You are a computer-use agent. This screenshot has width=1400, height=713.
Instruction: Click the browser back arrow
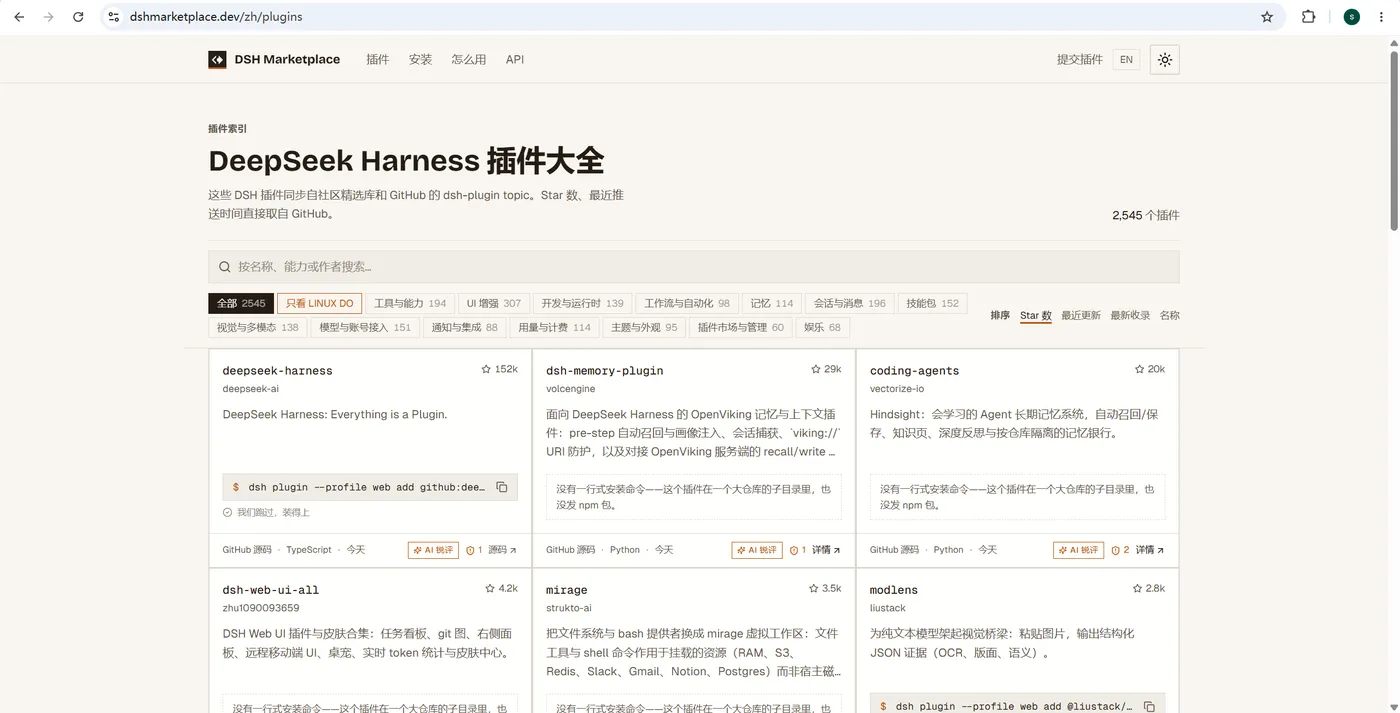(x=19, y=17)
